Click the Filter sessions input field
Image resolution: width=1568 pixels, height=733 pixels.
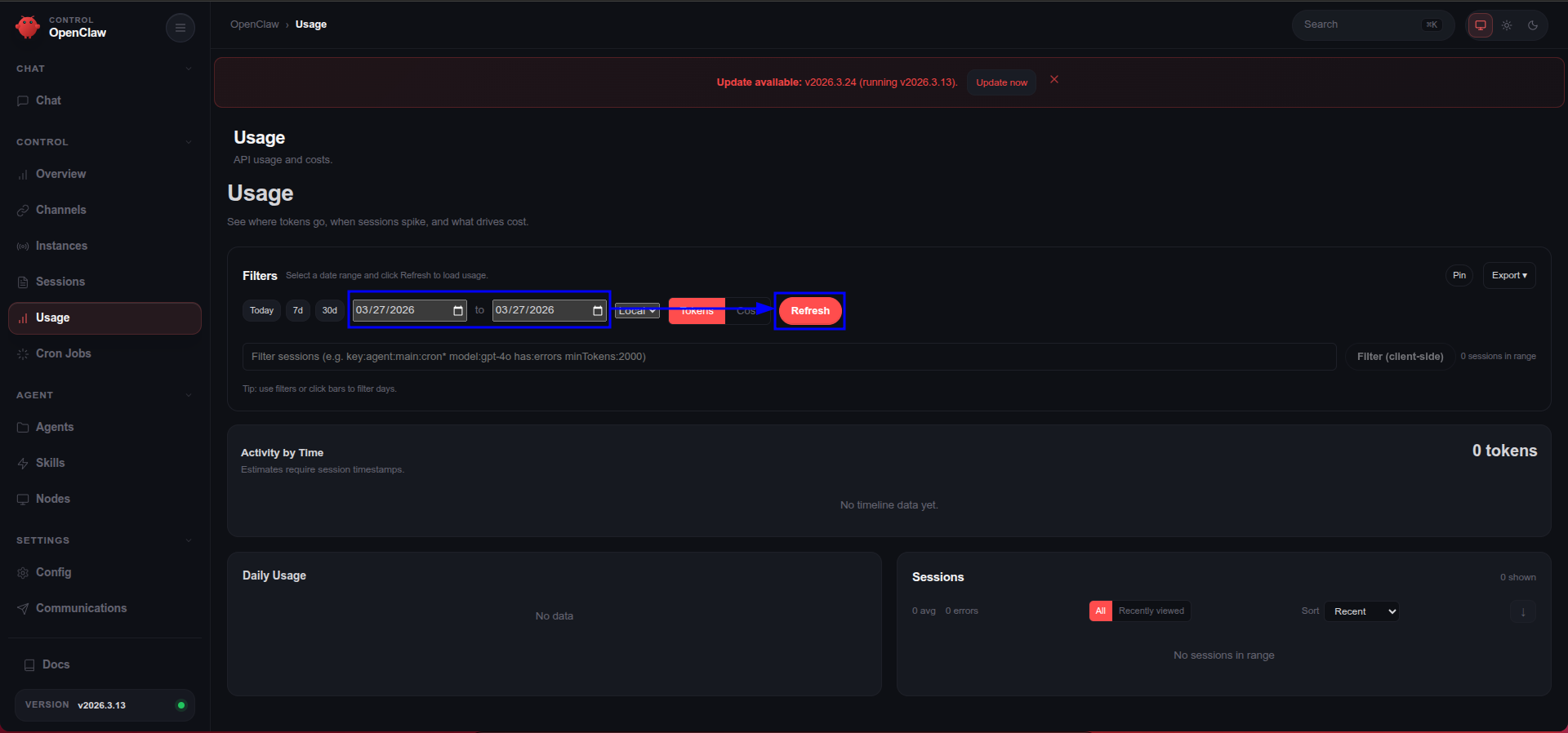point(788,357)
